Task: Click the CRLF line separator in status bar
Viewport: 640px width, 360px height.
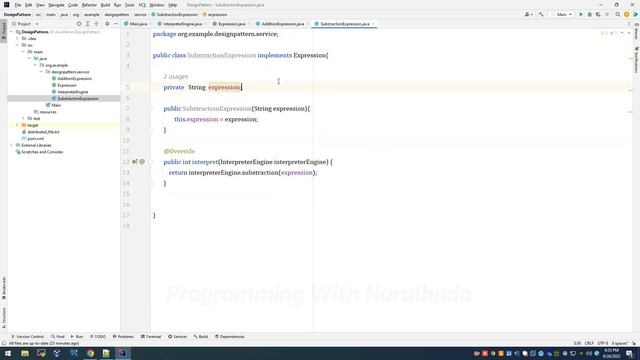Action: pyautogui.click(x=589, y=343)
